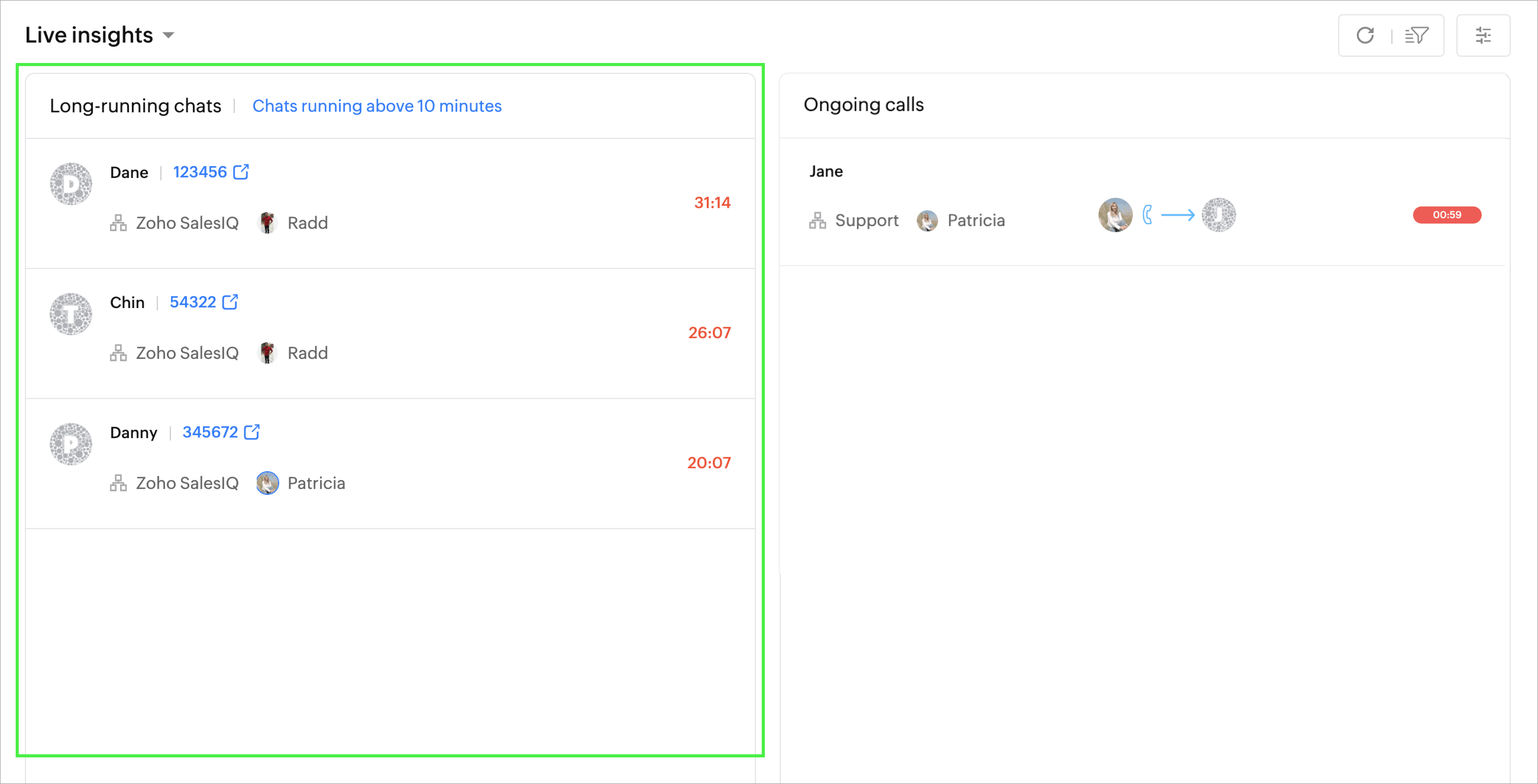Image resolution: width=1538 pixels, height=784 pixels.
Task: Open external link icon beside 54322
Action: click(x=230, y=302)
